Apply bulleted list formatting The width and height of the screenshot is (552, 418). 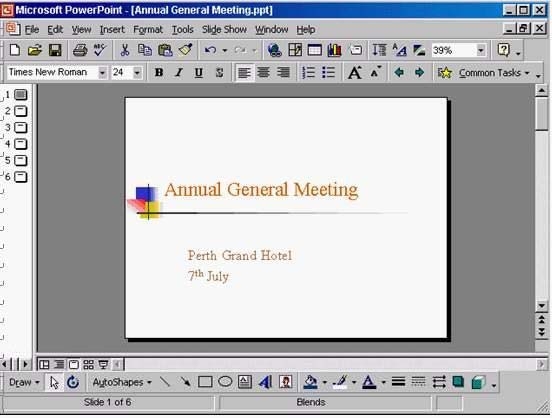click(x=328, y=73)
